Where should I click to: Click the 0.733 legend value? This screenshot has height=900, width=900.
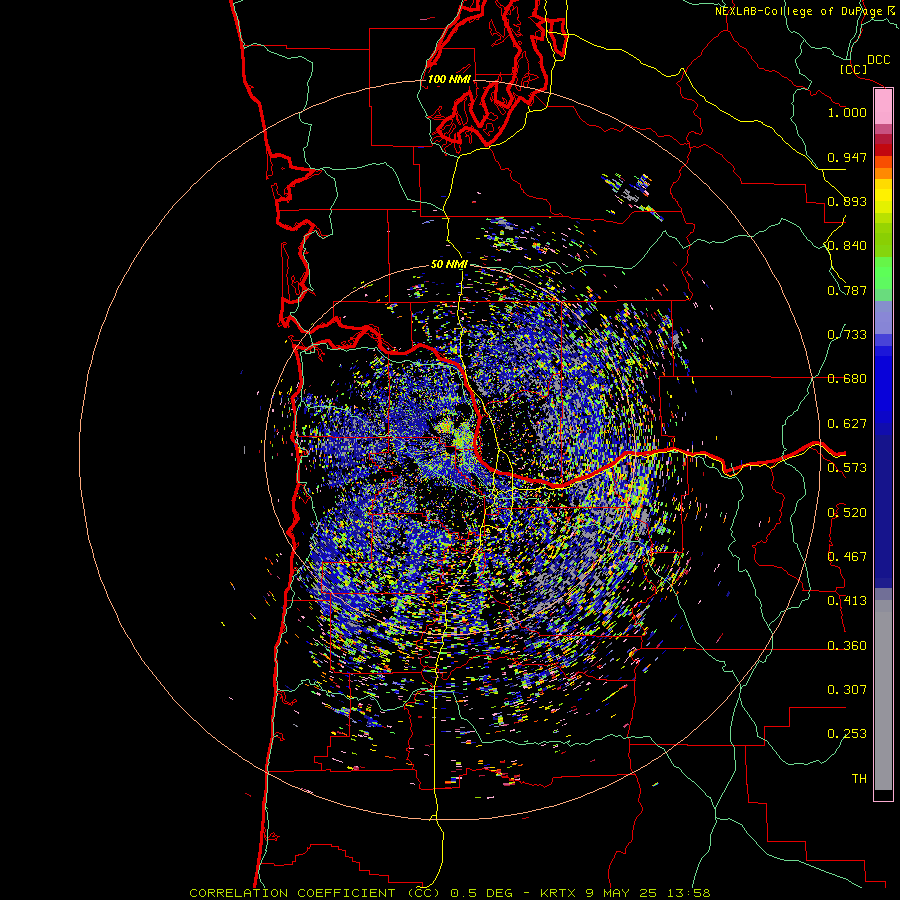pos(847,335)
